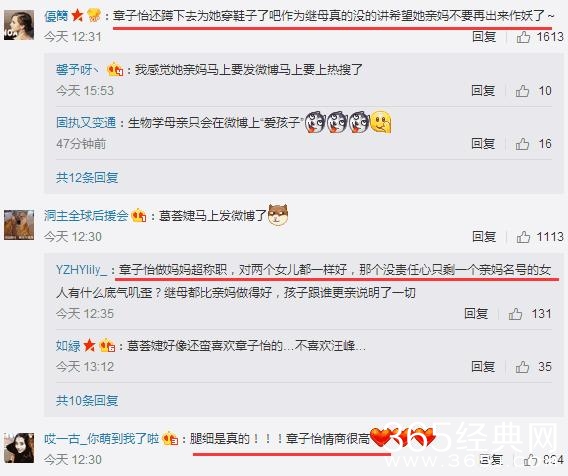Click thumbs-up on the comment with 10 likes
The height and width of the screenshot is (476, 568).
coord(522,91)
